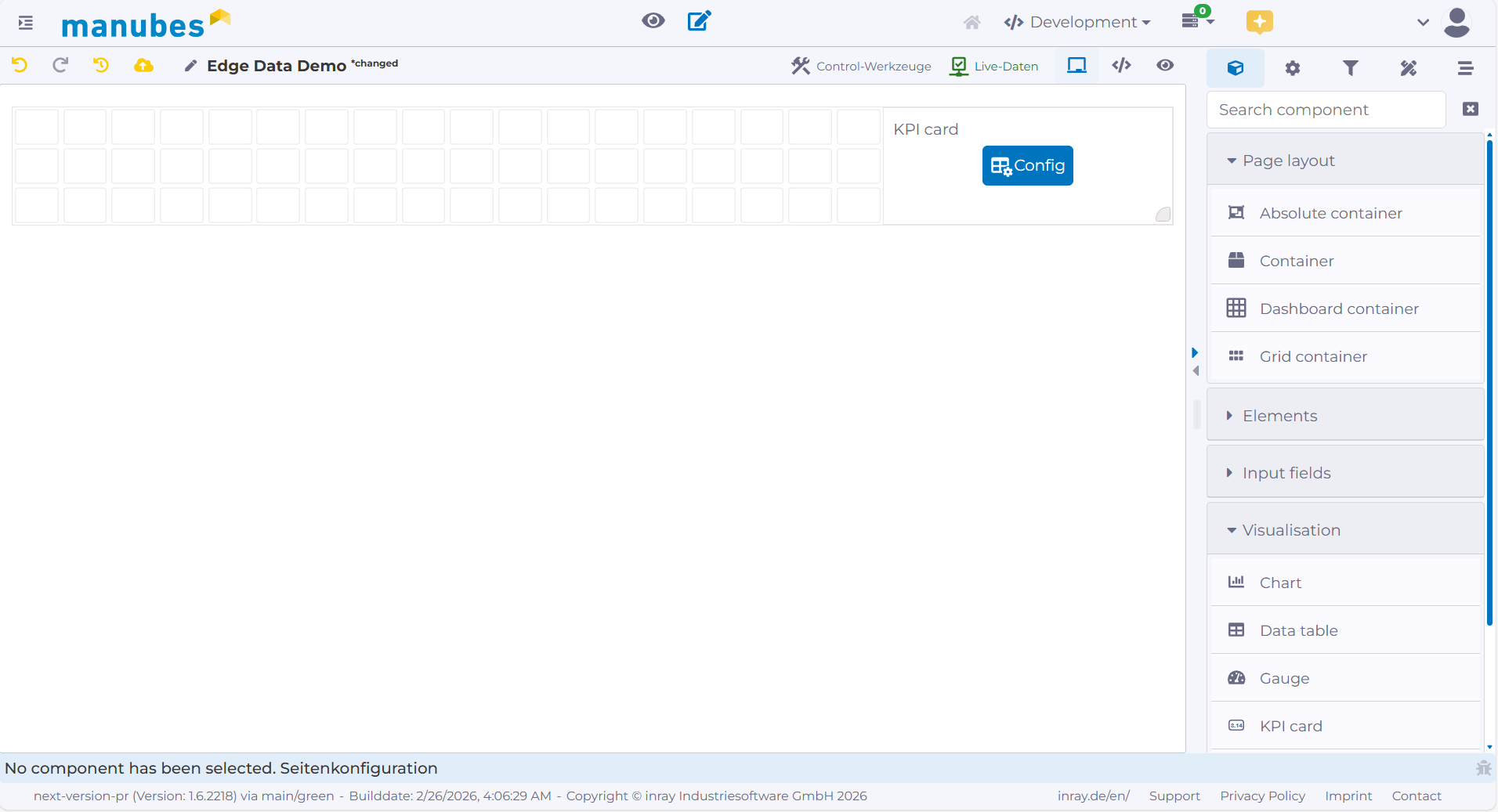Toggle Live-Daten on
1498x812 pixels.
993,66
